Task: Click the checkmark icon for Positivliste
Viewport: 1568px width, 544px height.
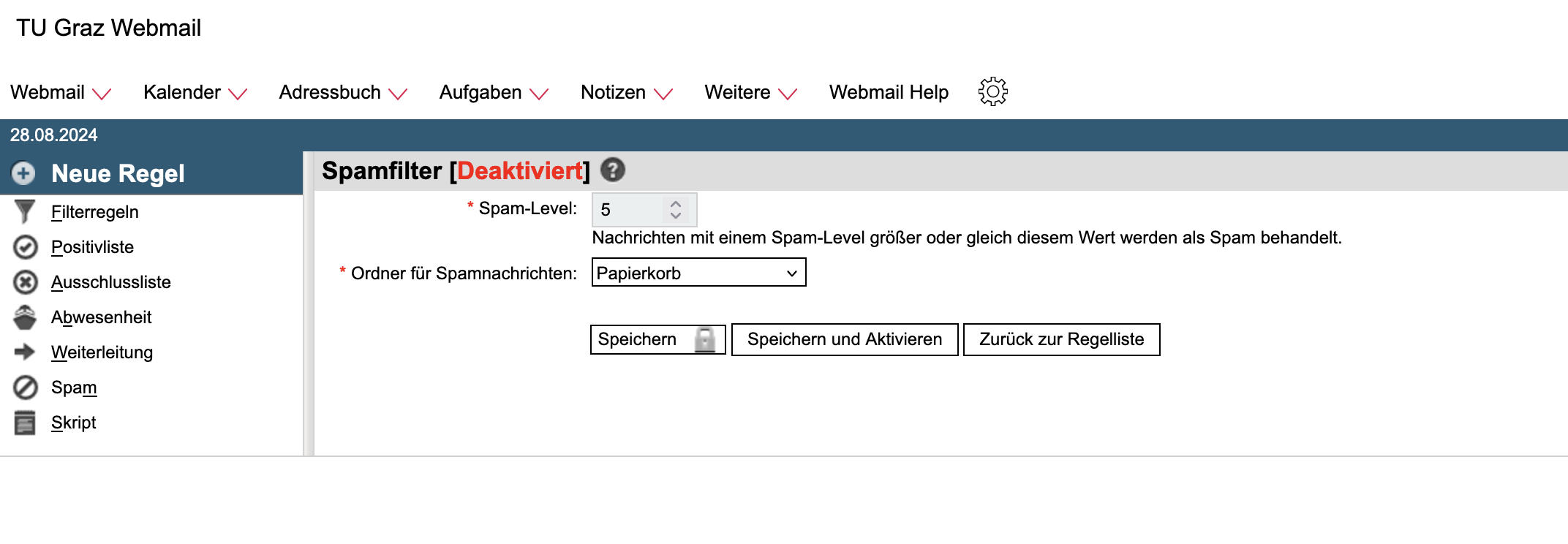Action: click(x=26, y=247)
